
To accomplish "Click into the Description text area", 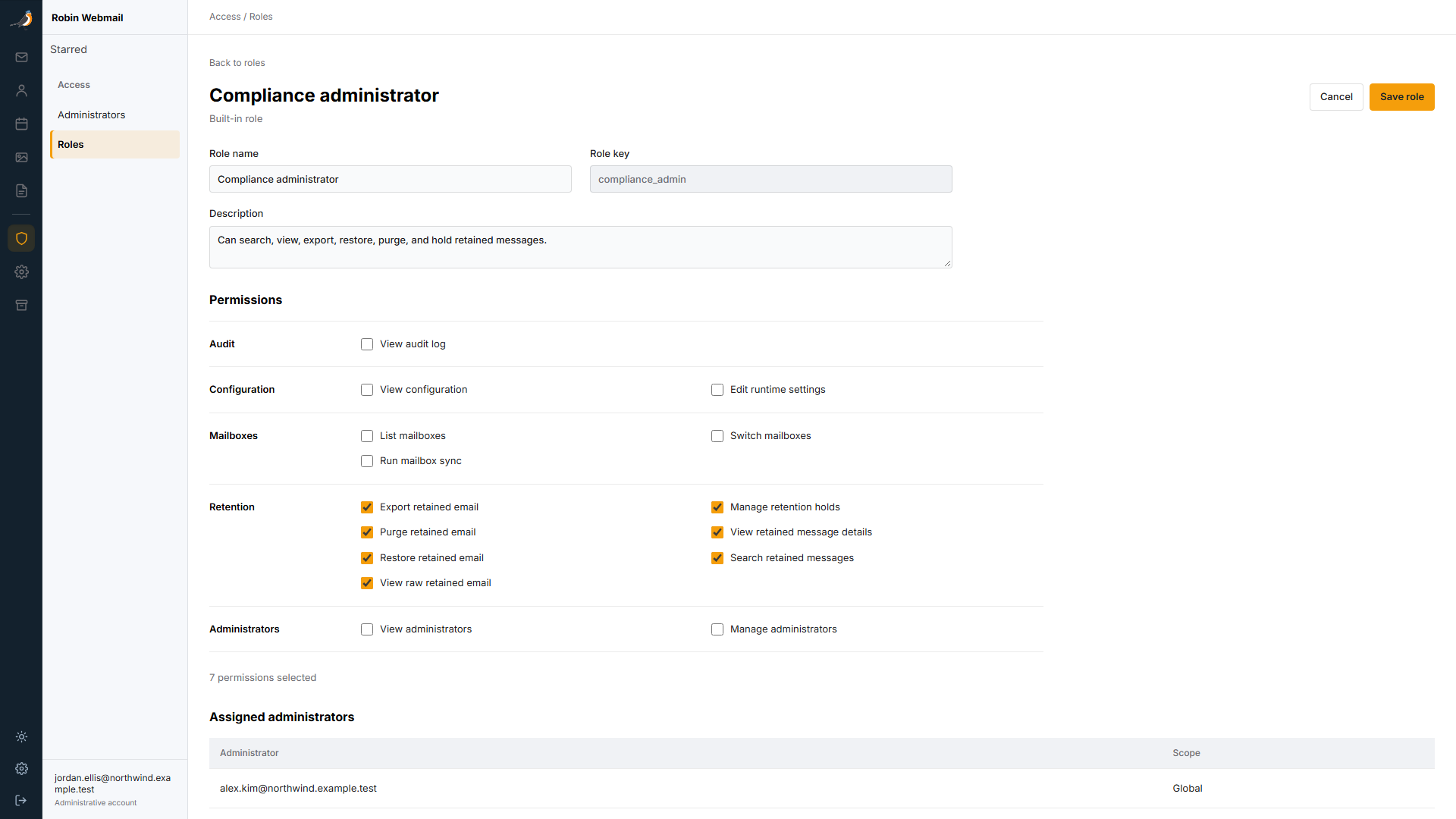I will coord(581,247).
